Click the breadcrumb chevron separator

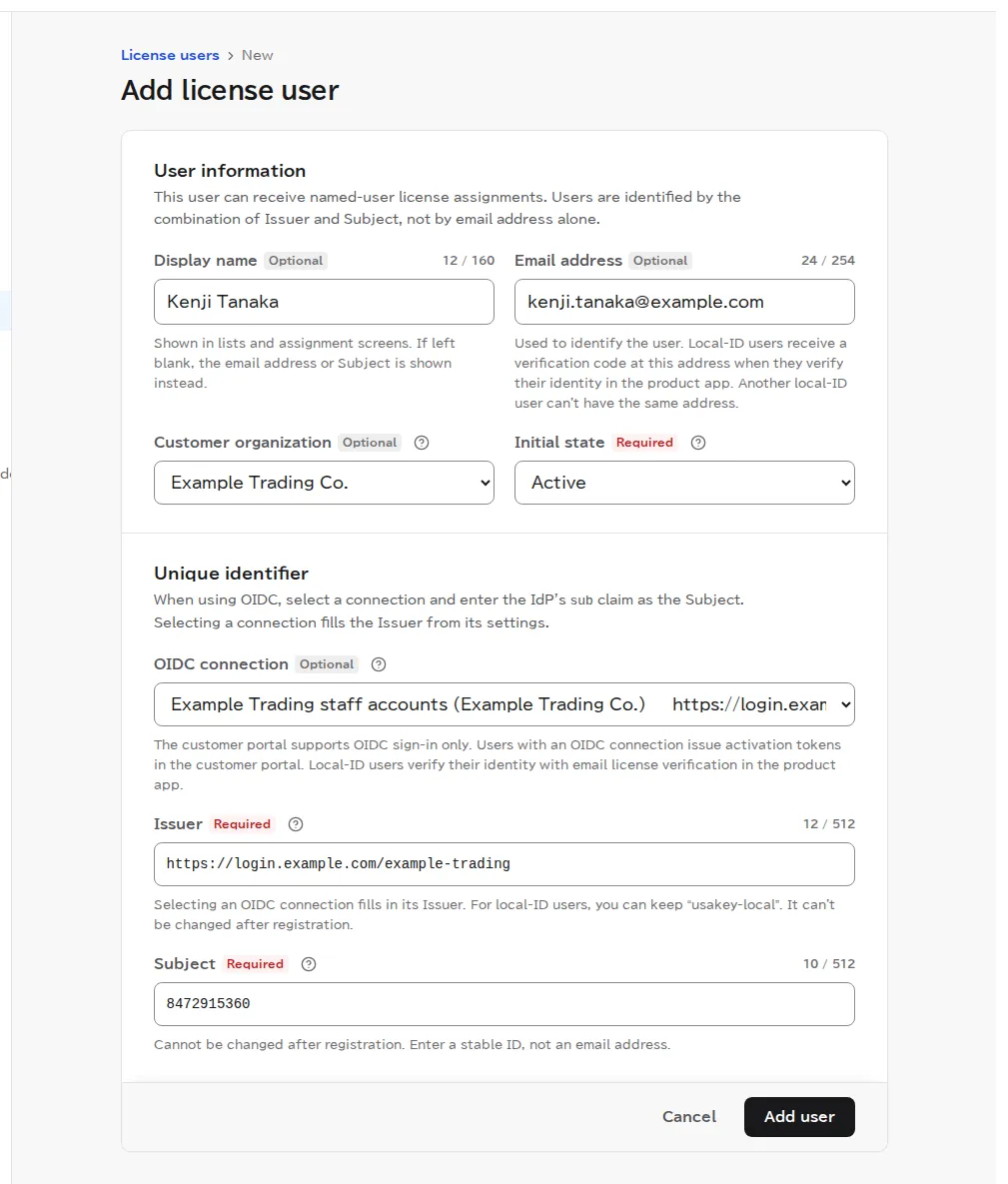pyautogui.click(x=231, y=56)
